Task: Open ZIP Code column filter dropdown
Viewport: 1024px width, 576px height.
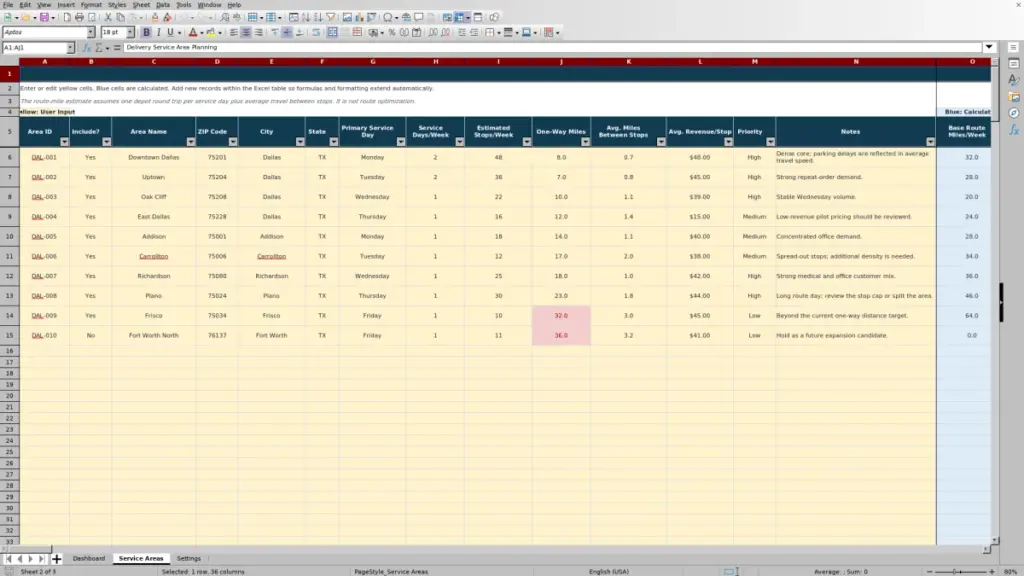Action: [x=233, y=142]
